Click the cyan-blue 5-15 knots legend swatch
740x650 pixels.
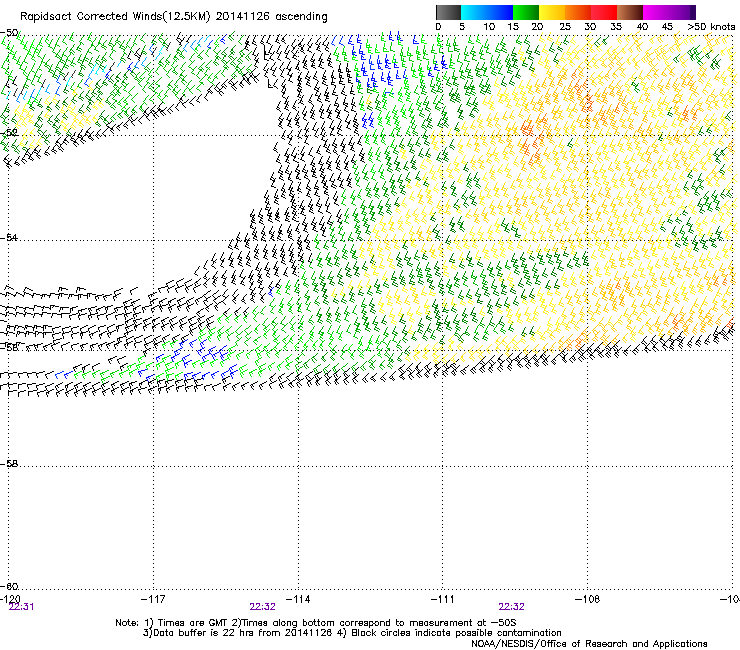(x=487, y=12)
